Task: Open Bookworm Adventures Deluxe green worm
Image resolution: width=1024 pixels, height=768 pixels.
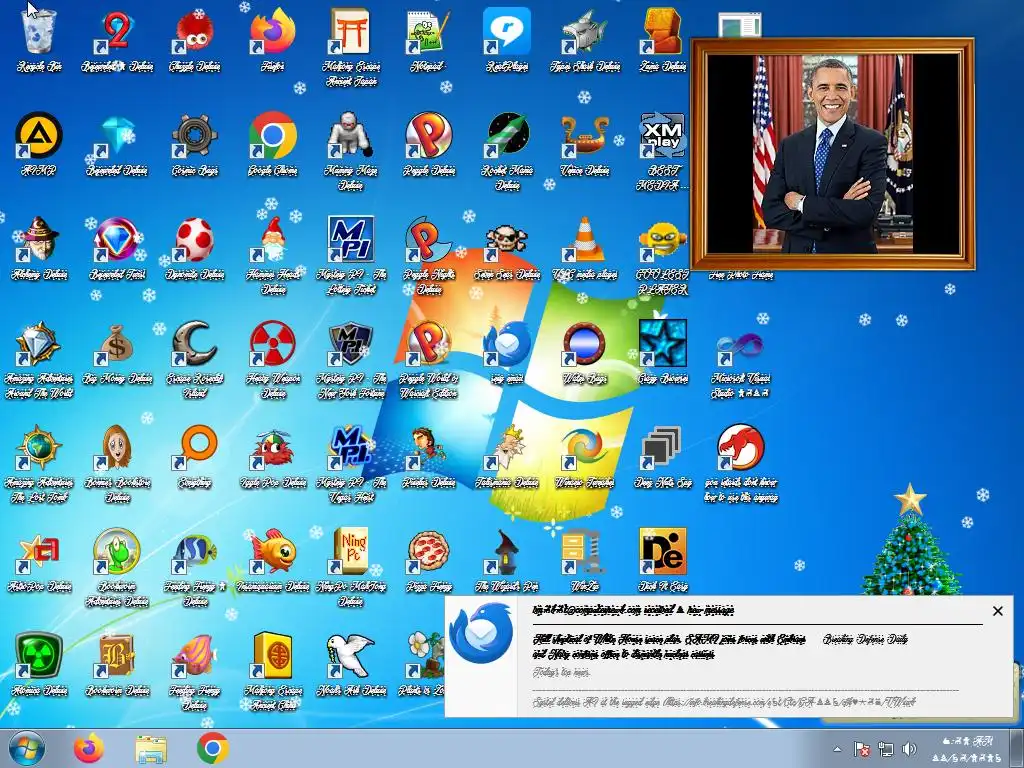Action: coord(117,551)
